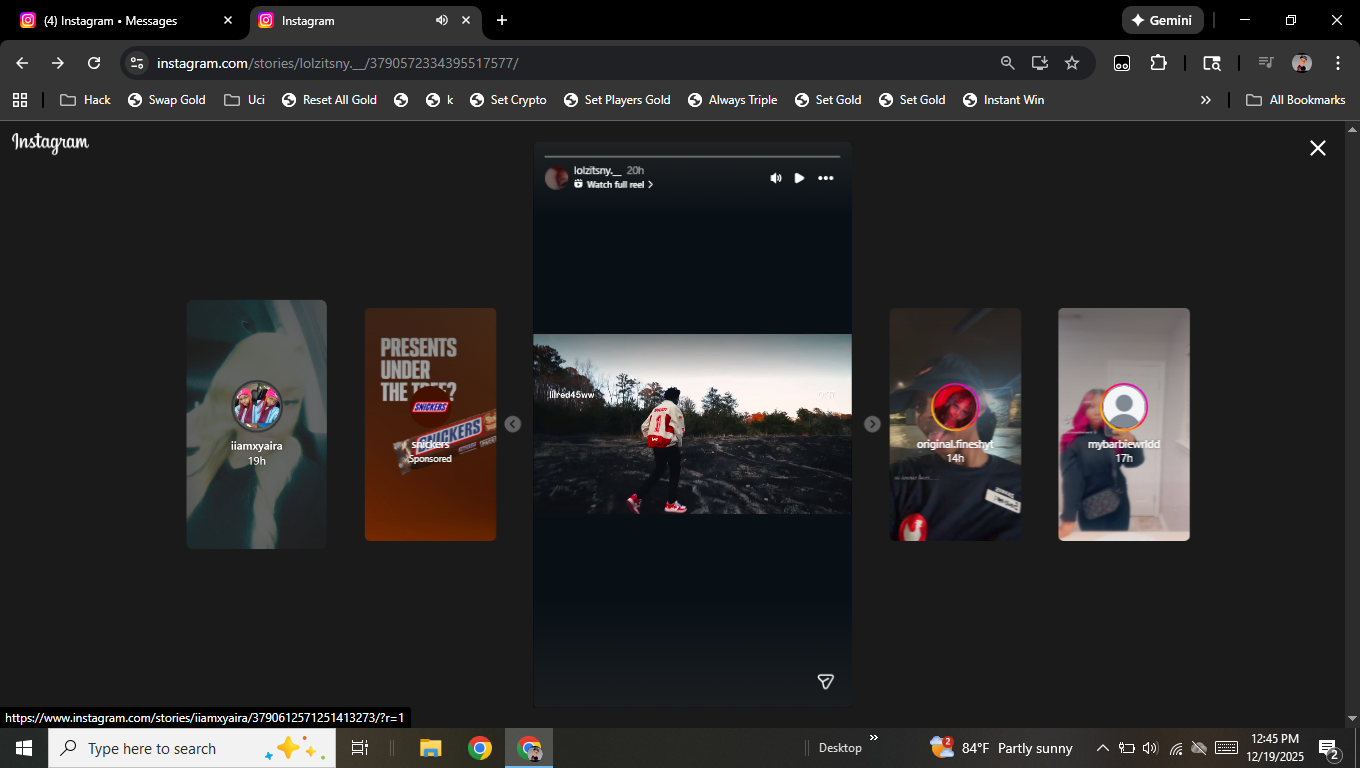Close the Instagram Messages tab

tap(228, 20)
